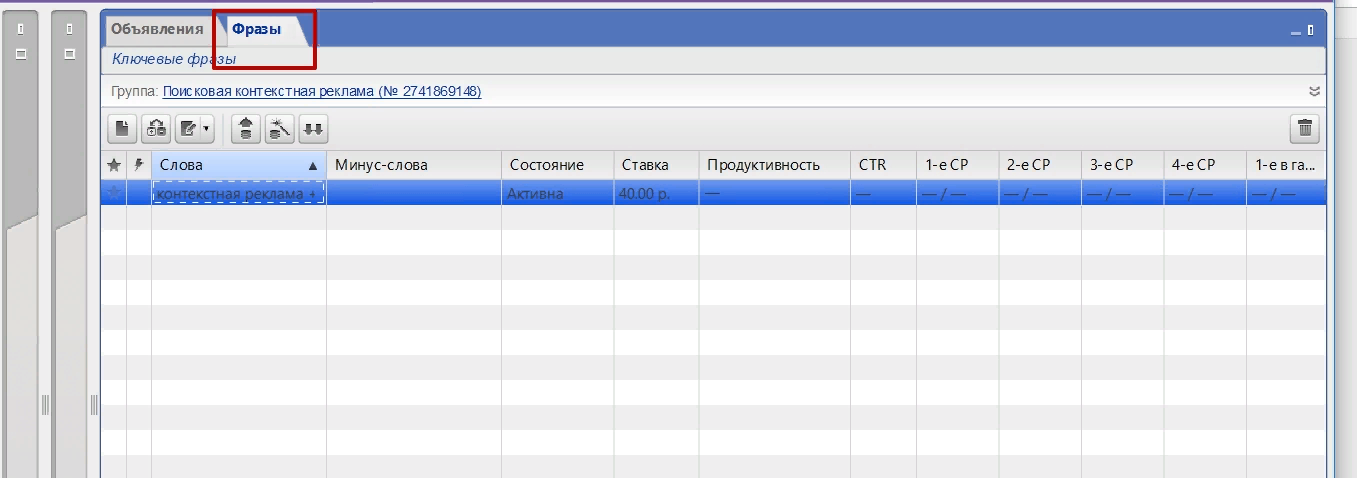Image resolution: width=1357 pixels, height=478 pixels.
Task: Click the restore icon in the panel title bar
Action: [1311, 31]
